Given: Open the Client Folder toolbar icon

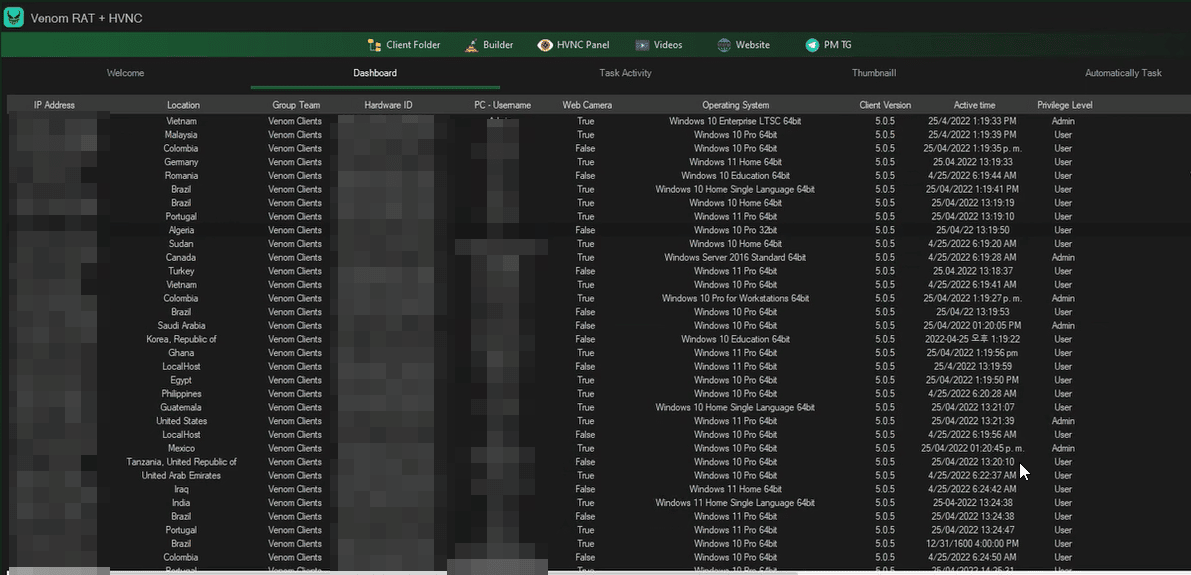Looking at the screenshot, I should [x=374, y=45].
